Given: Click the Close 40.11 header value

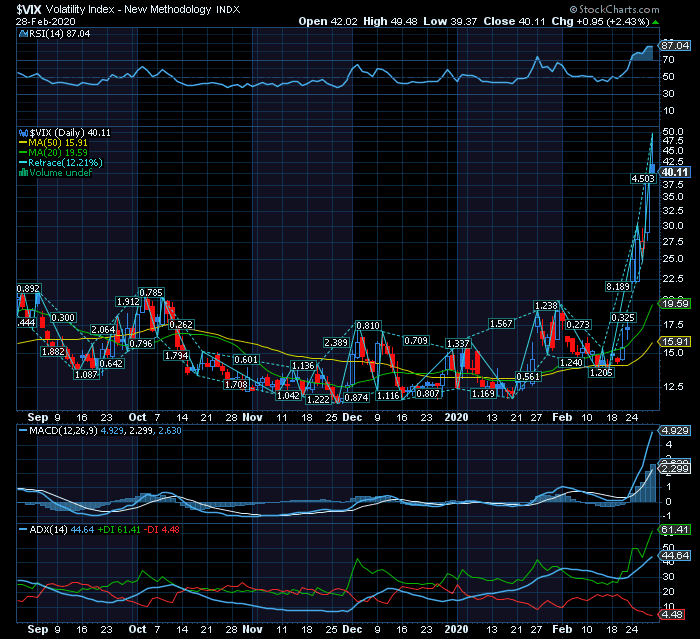Looking at the screenshot, I should coord(514,21).
